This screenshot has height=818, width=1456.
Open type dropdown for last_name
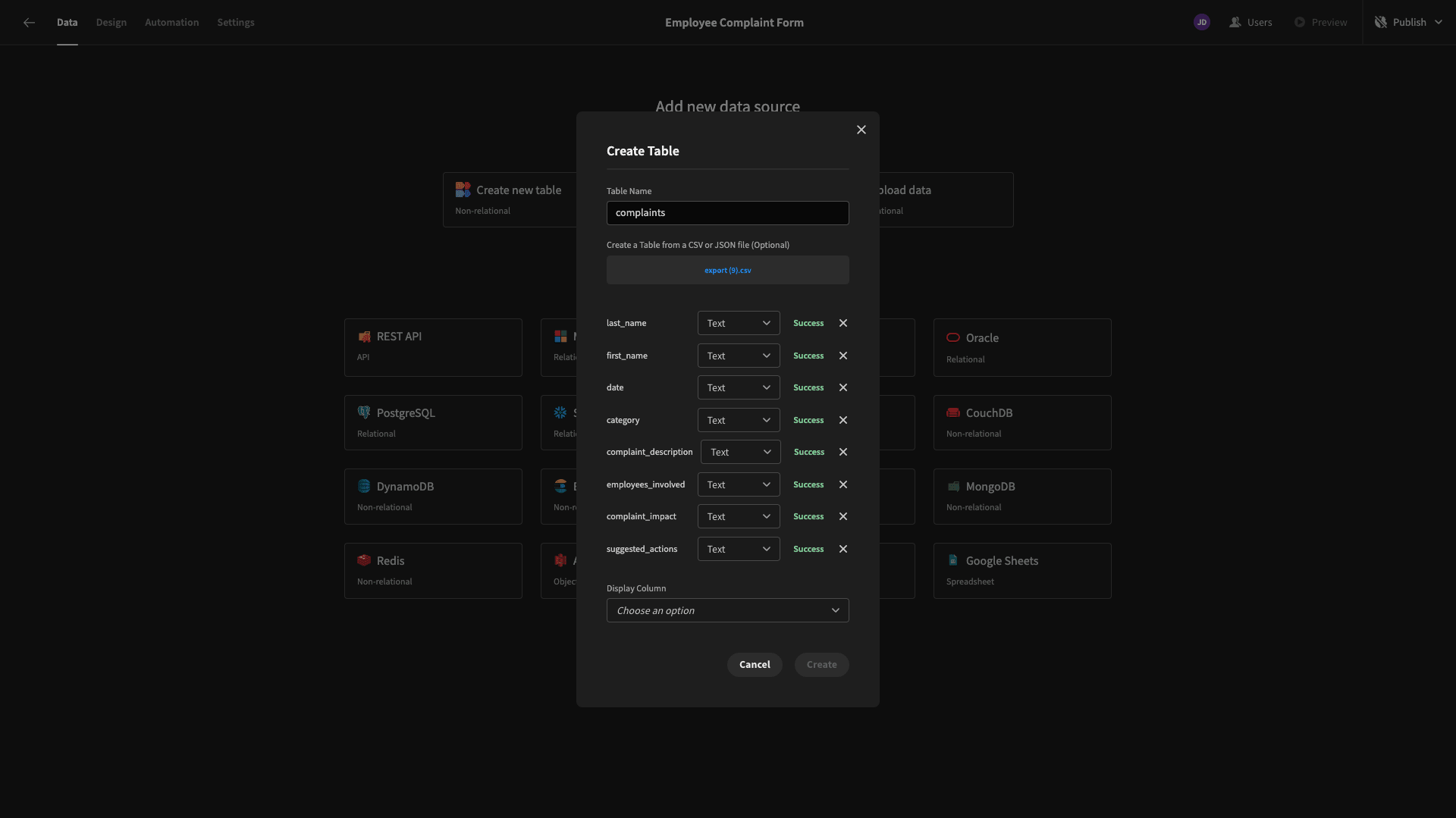coord(739,323)
